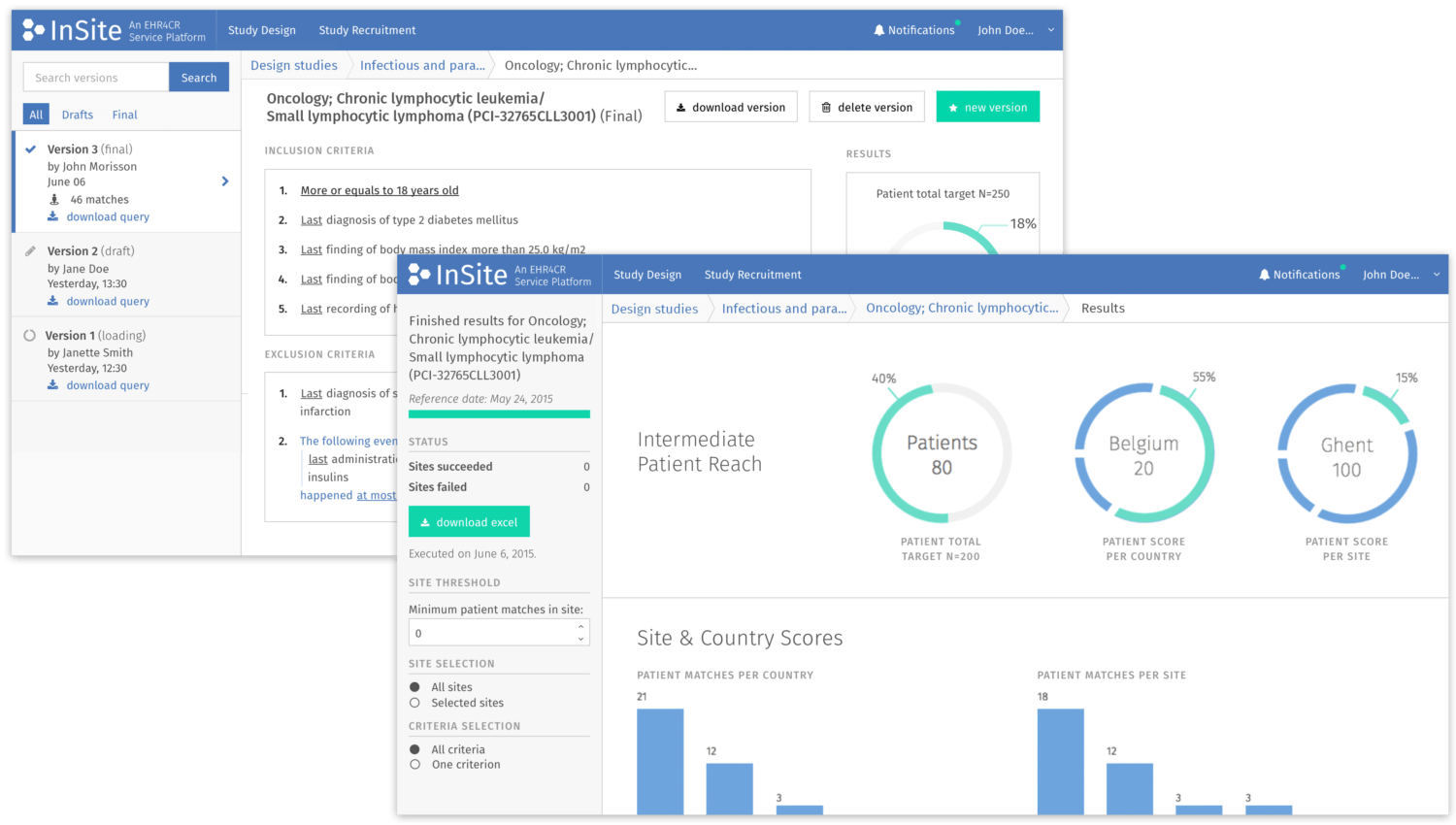Select Selected sites radio button
The width and height of the screenshot is (1456, 825).
[414, 703]
